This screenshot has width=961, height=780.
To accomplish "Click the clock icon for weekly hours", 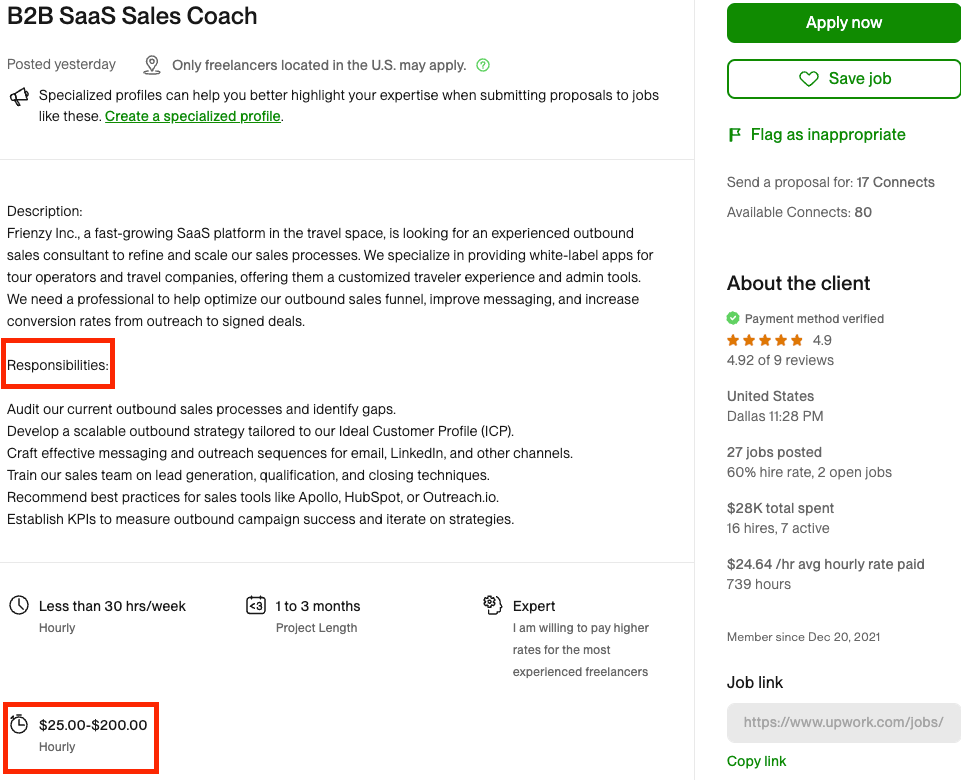I will (19, 605).
